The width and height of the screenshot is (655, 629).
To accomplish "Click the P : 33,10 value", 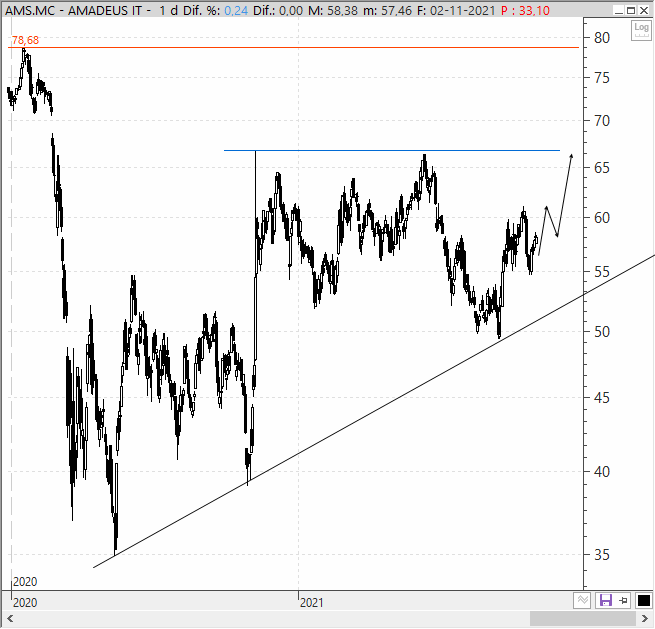I will click(525, 10).
